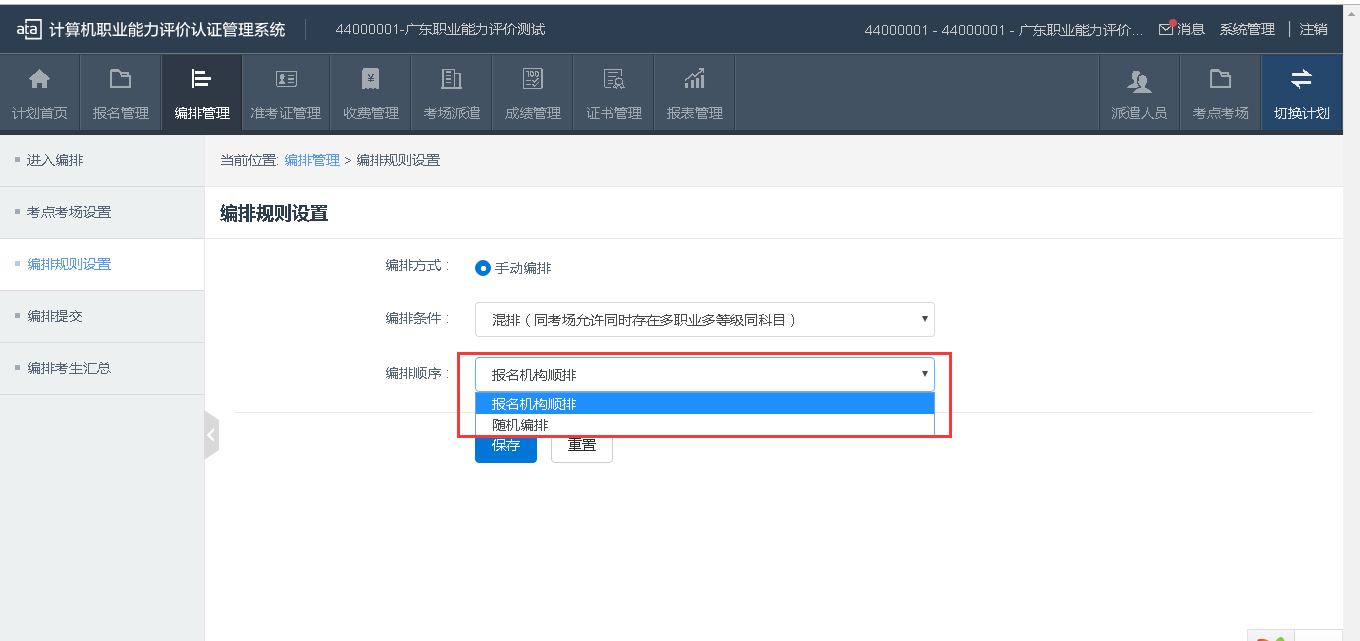Click the 保存 button
The height and width of the screenshot is (641, 1360).
point(506,445)
